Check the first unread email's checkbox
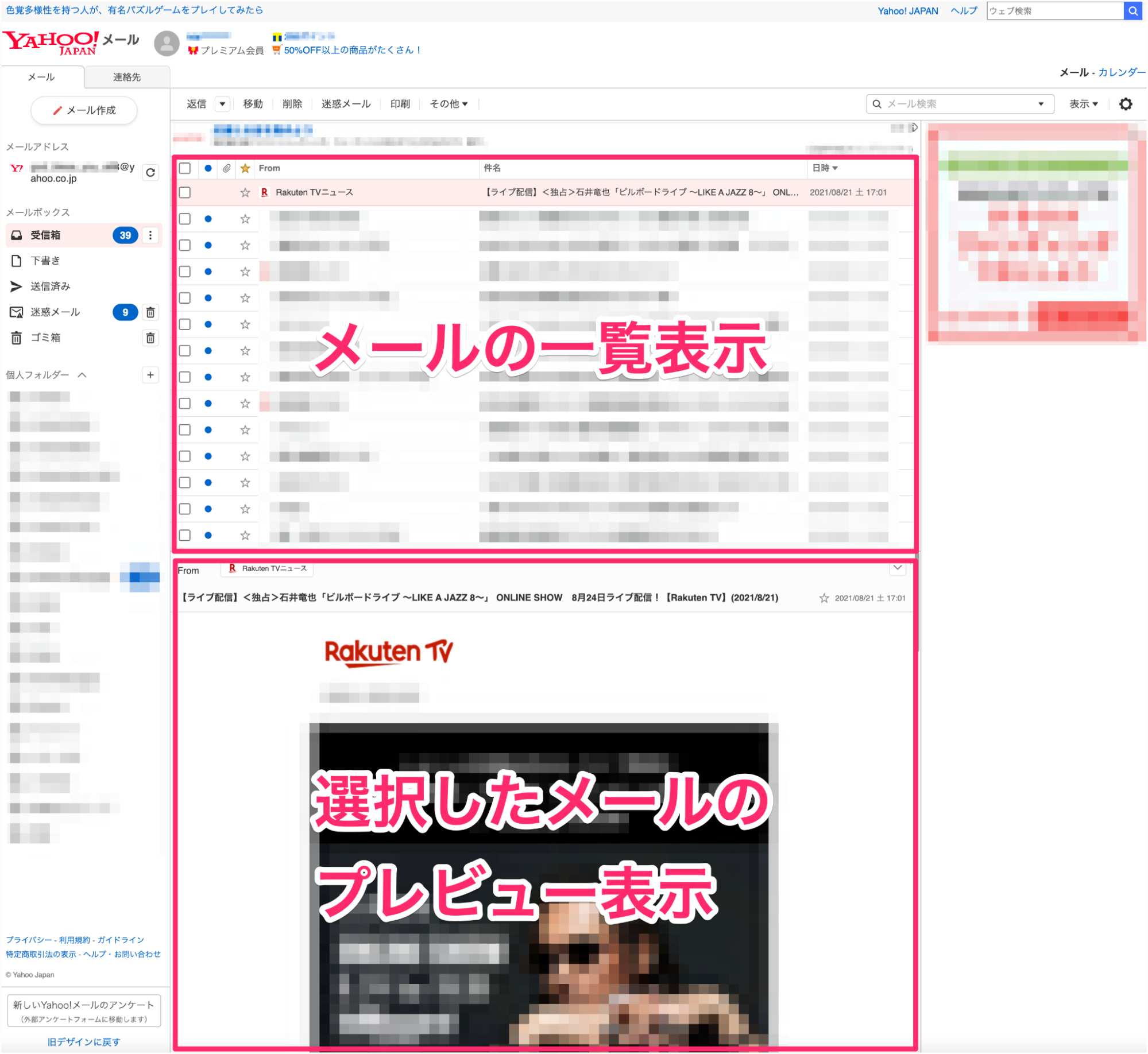 tap(185, 219)
